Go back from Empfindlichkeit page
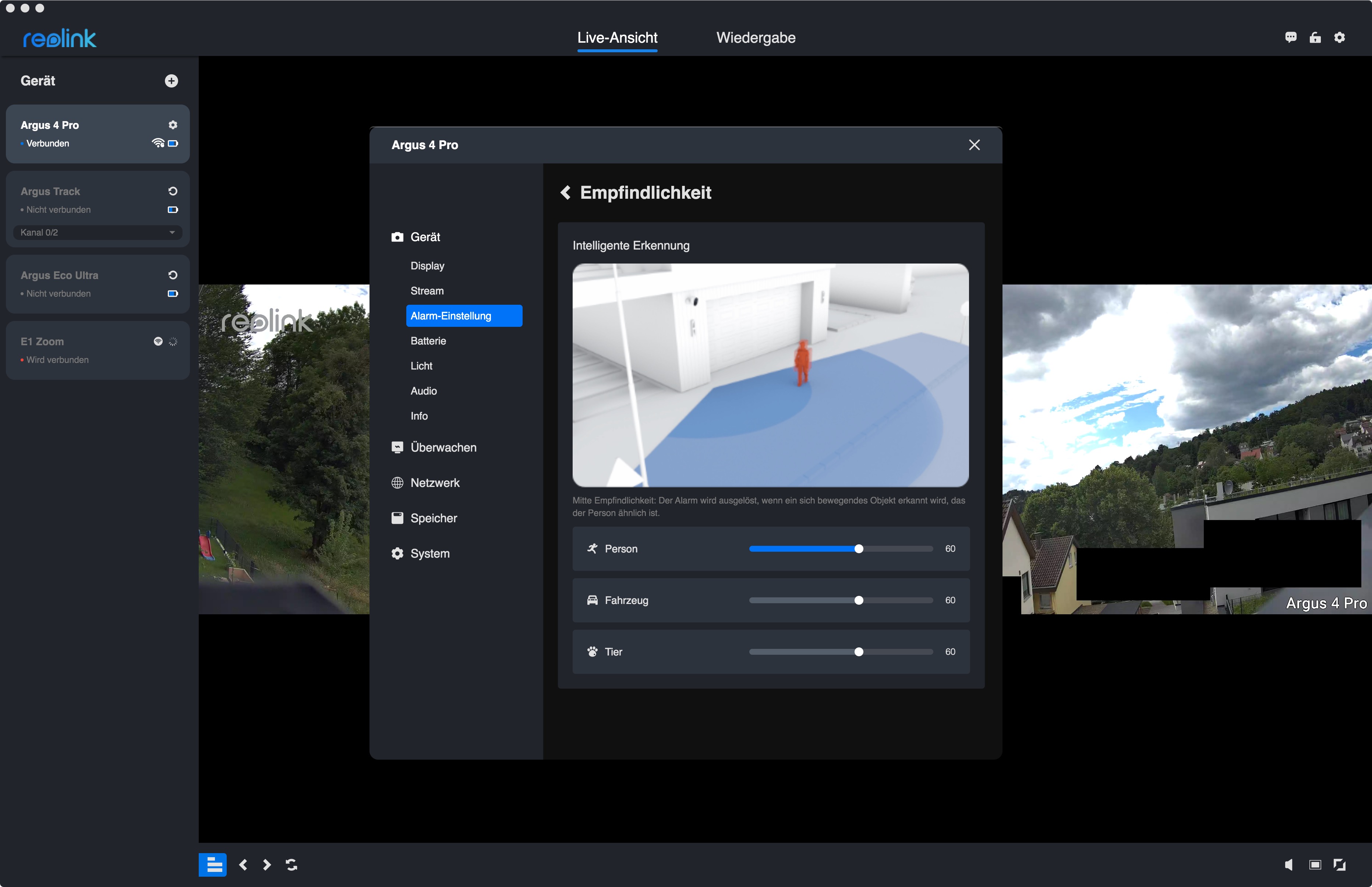 pyautogui.click(x=566, y=192)
